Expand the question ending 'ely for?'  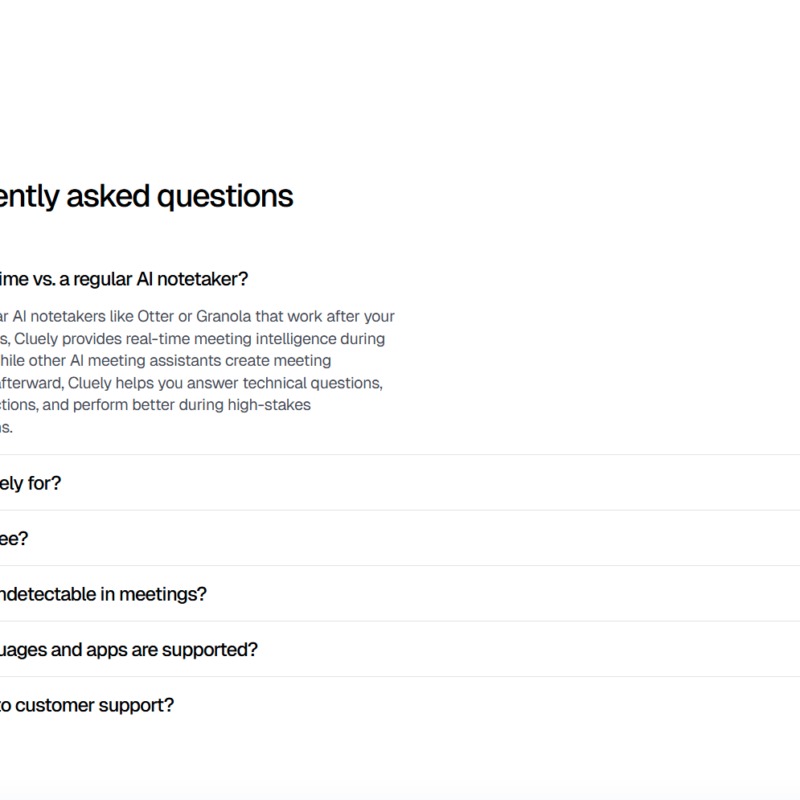[30, 483]
